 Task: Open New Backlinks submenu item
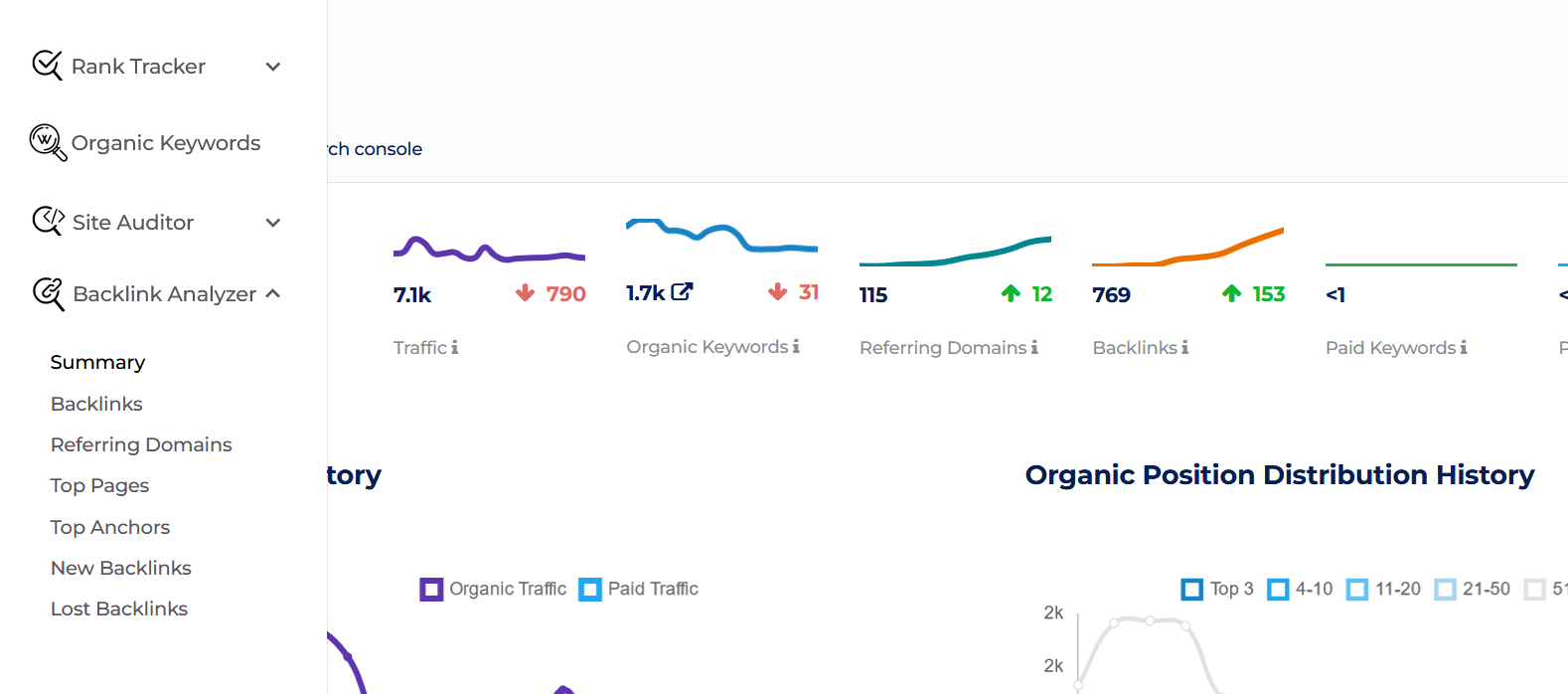(x=121, y=568)
